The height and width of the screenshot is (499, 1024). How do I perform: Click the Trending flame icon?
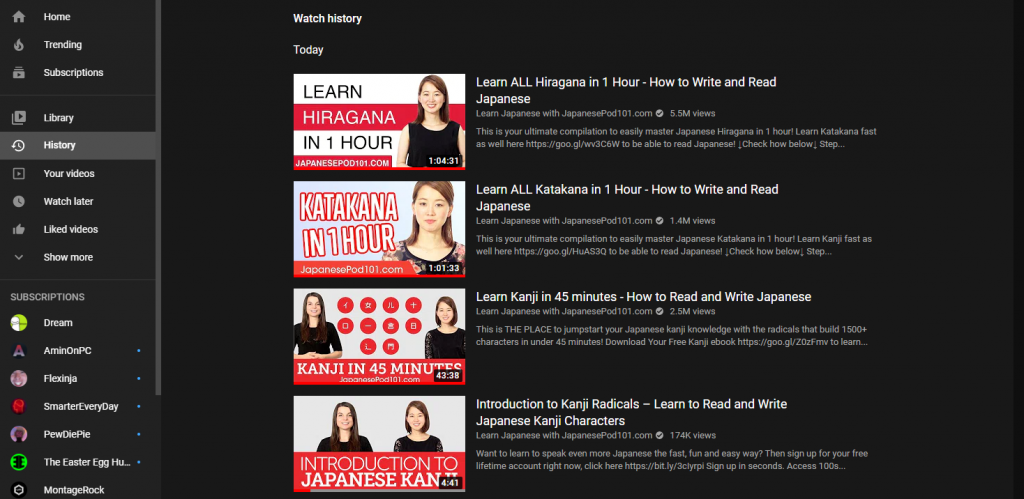(19, 45)
